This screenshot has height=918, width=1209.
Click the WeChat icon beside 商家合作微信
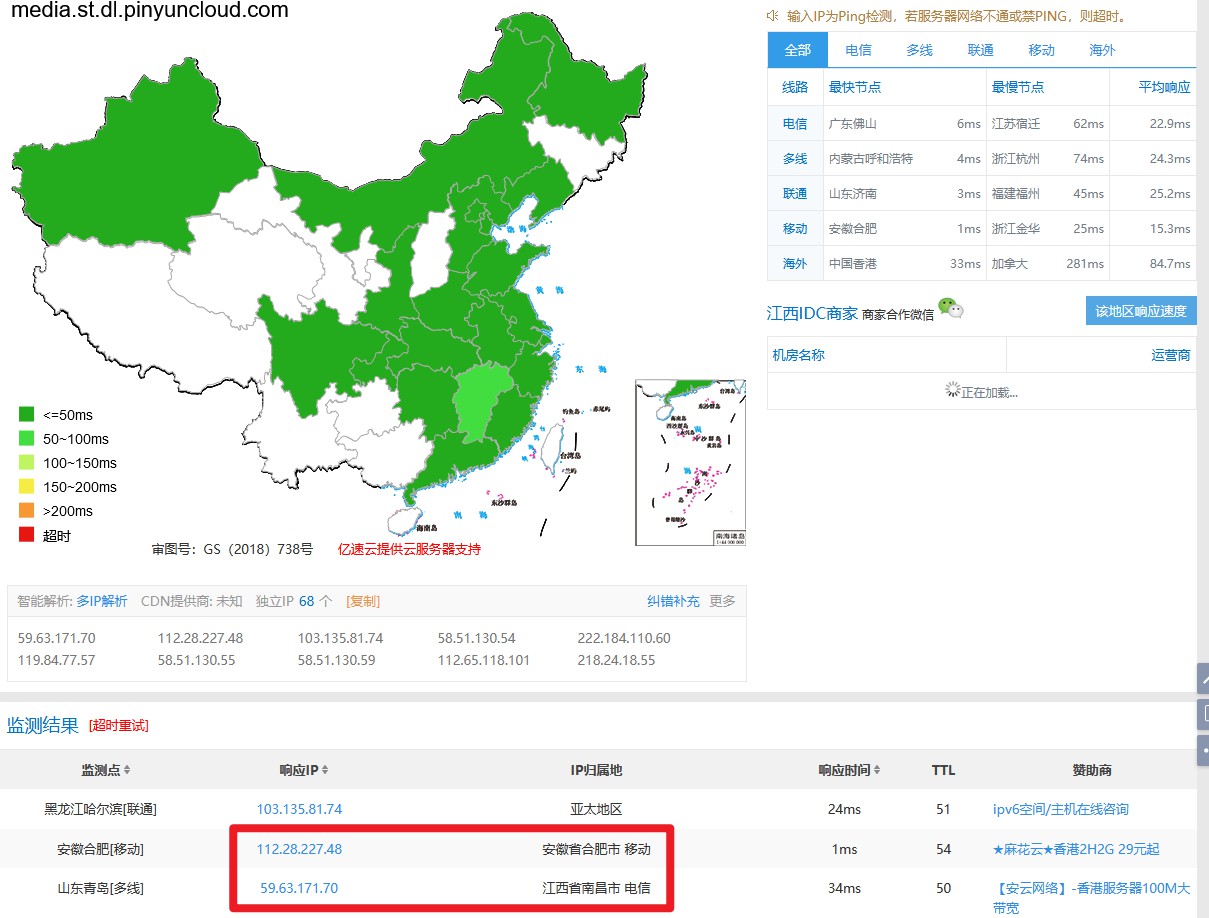(x=950, y=309)
